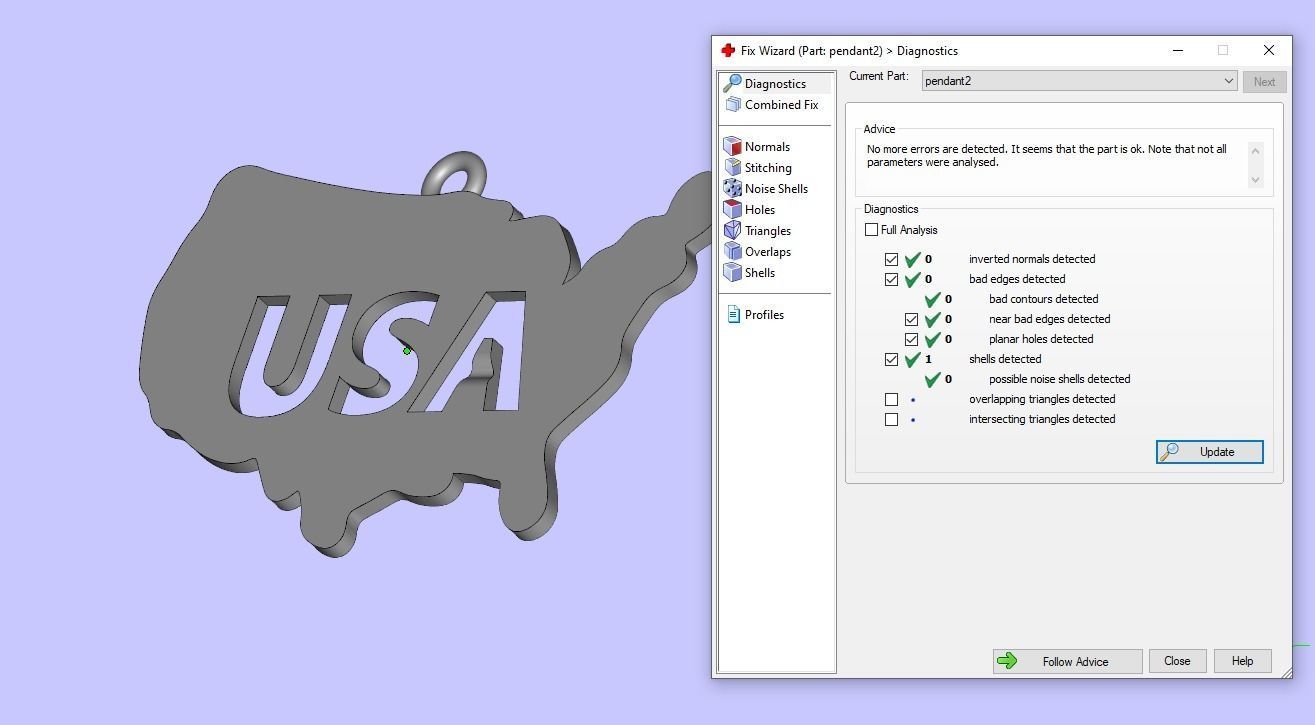The height and width of the screenshot is (725, 1315).
Task: Enable overlapping triangles detected checkbox
Action: pos(891,399)
